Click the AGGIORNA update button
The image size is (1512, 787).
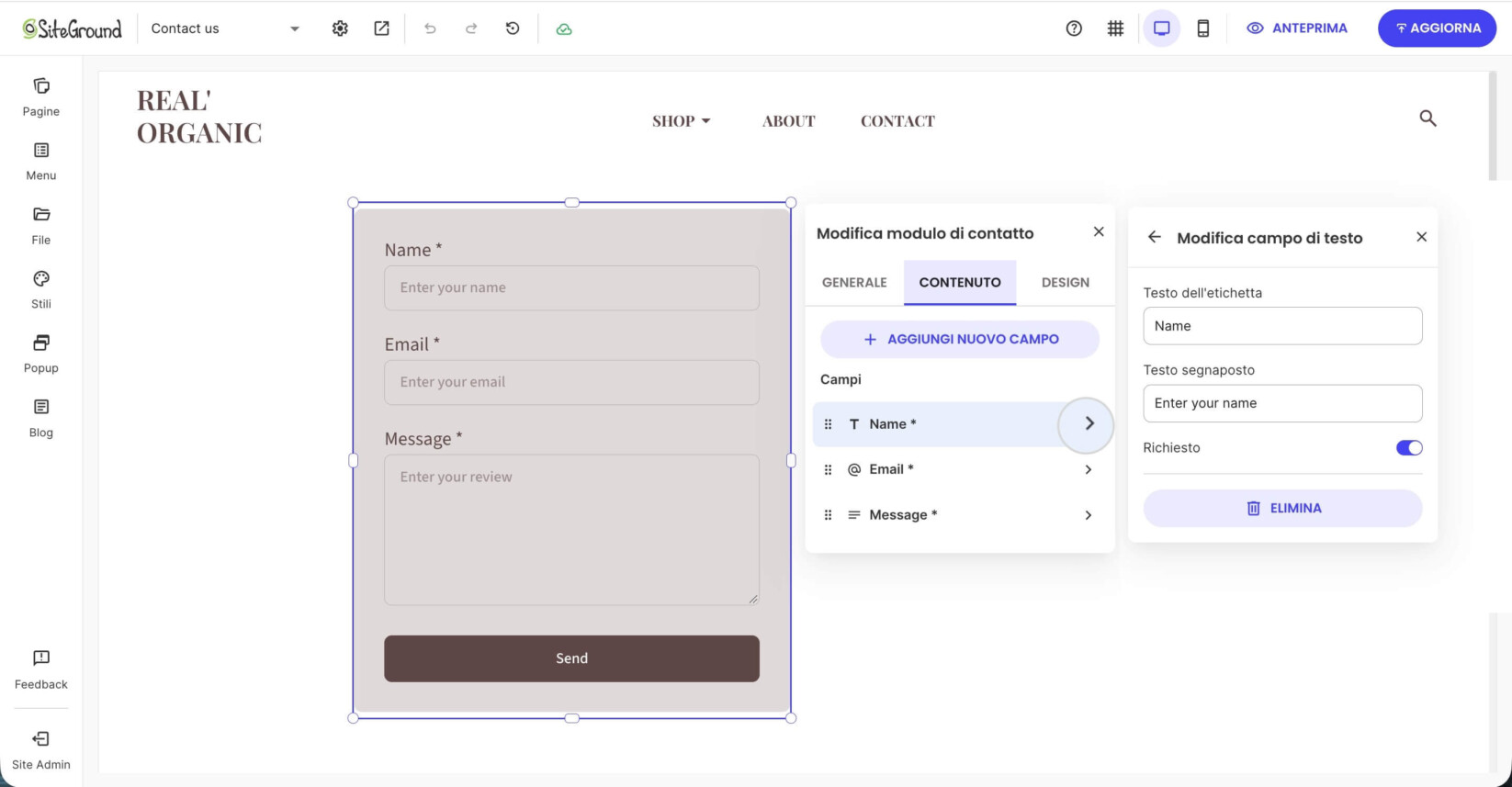[1437, 28]
